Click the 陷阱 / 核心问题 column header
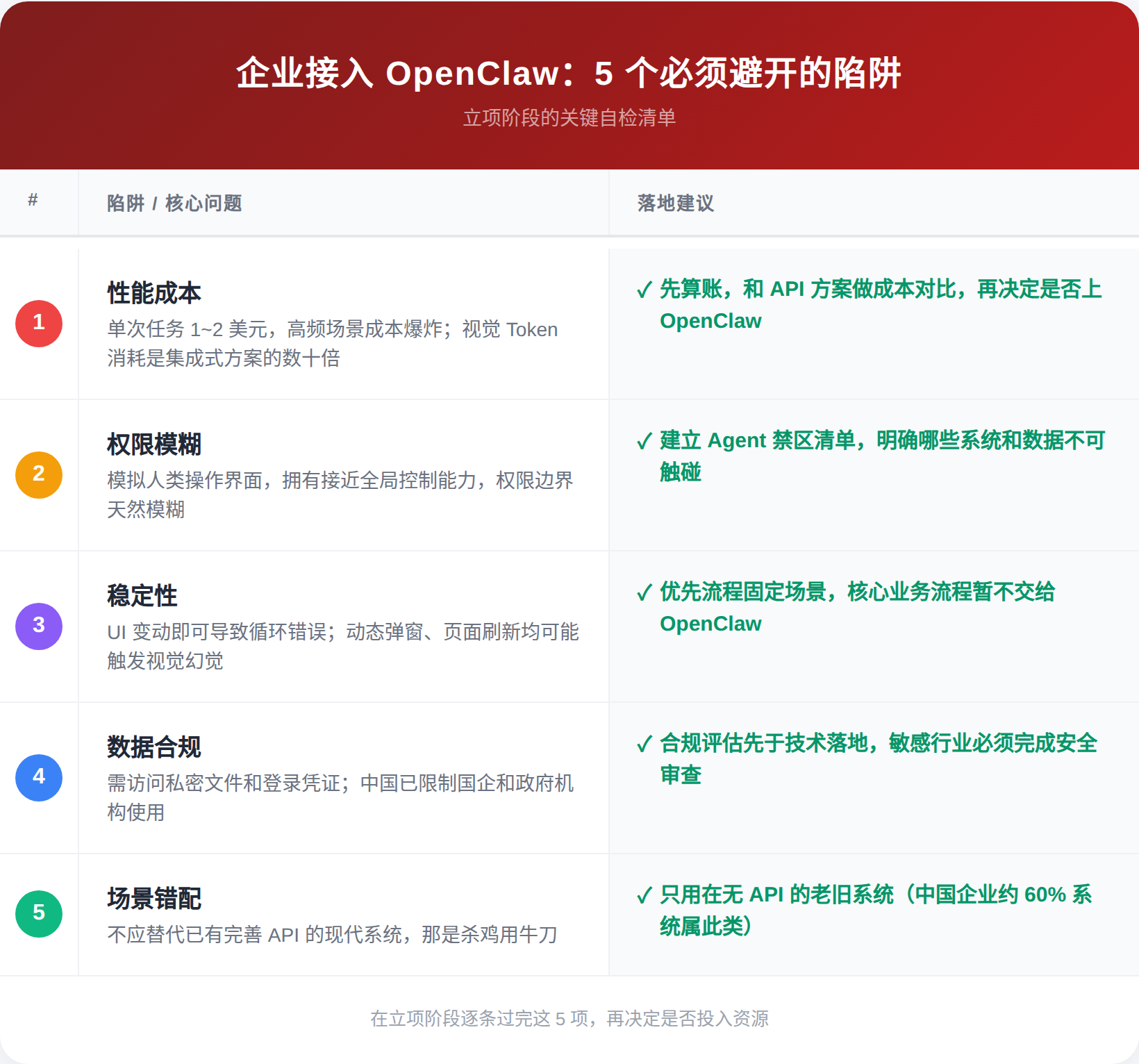The height and width of the screenshot is (1064, 1139). (x=174, y=203)
